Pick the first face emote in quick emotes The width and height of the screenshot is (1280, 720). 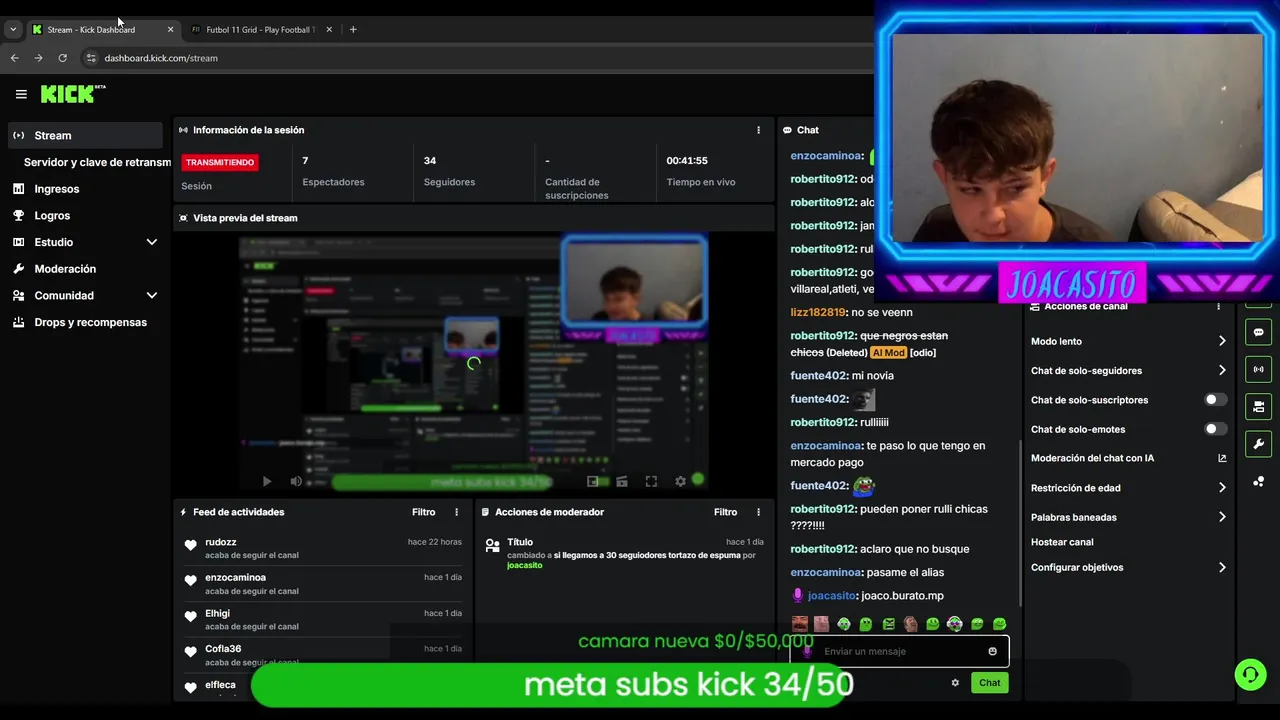click(800, 624)
